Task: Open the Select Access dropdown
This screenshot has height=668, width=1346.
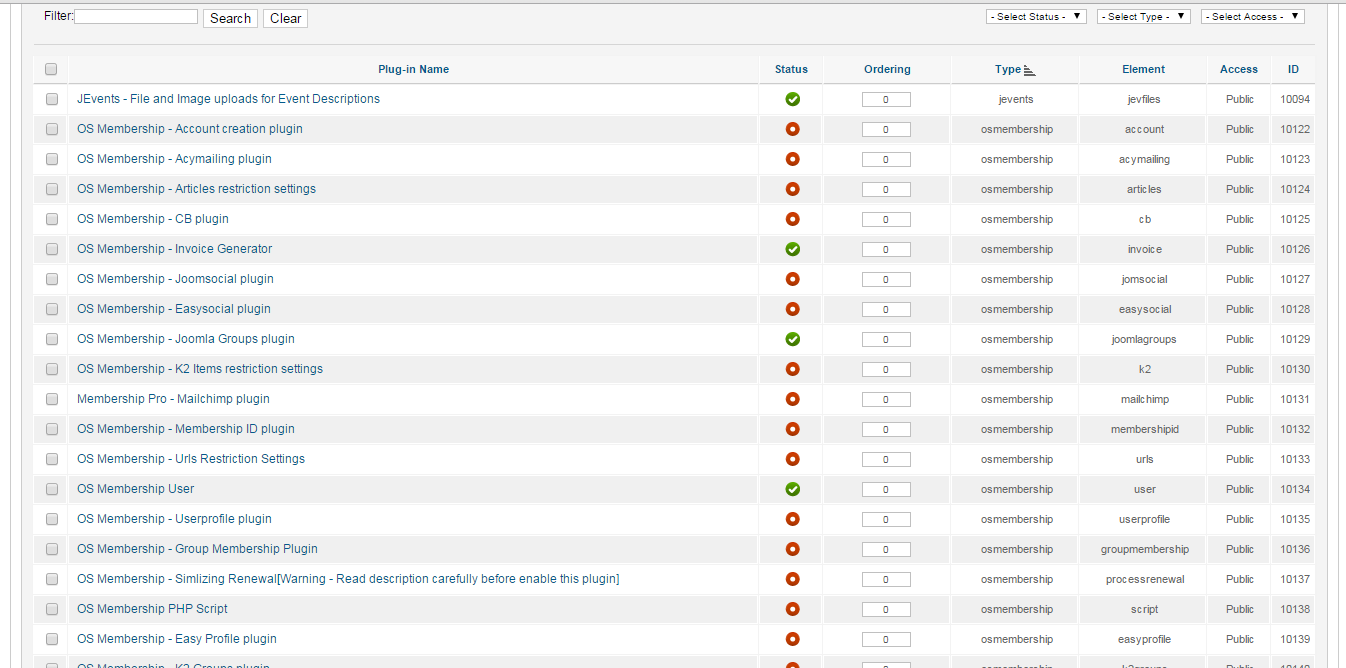Action: pyautogui.click(x=1253, y=16)
